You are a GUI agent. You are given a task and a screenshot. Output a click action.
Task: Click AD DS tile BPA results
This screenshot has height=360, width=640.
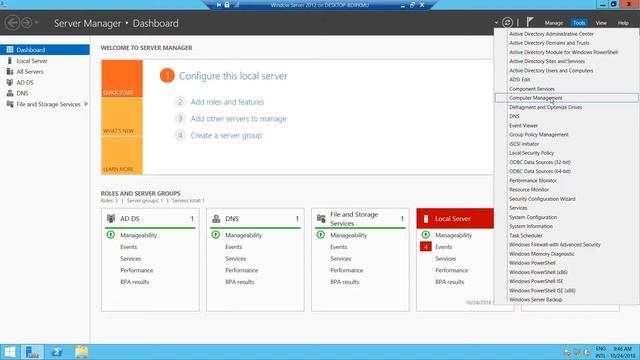(x=135, y=282)
